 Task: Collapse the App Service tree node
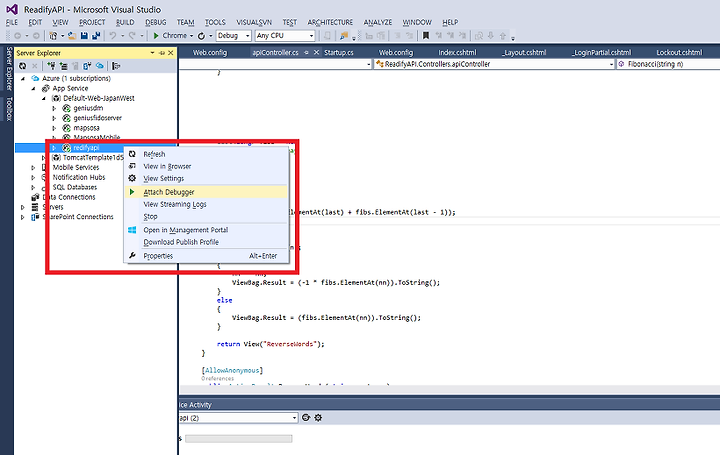click(34, 88)
